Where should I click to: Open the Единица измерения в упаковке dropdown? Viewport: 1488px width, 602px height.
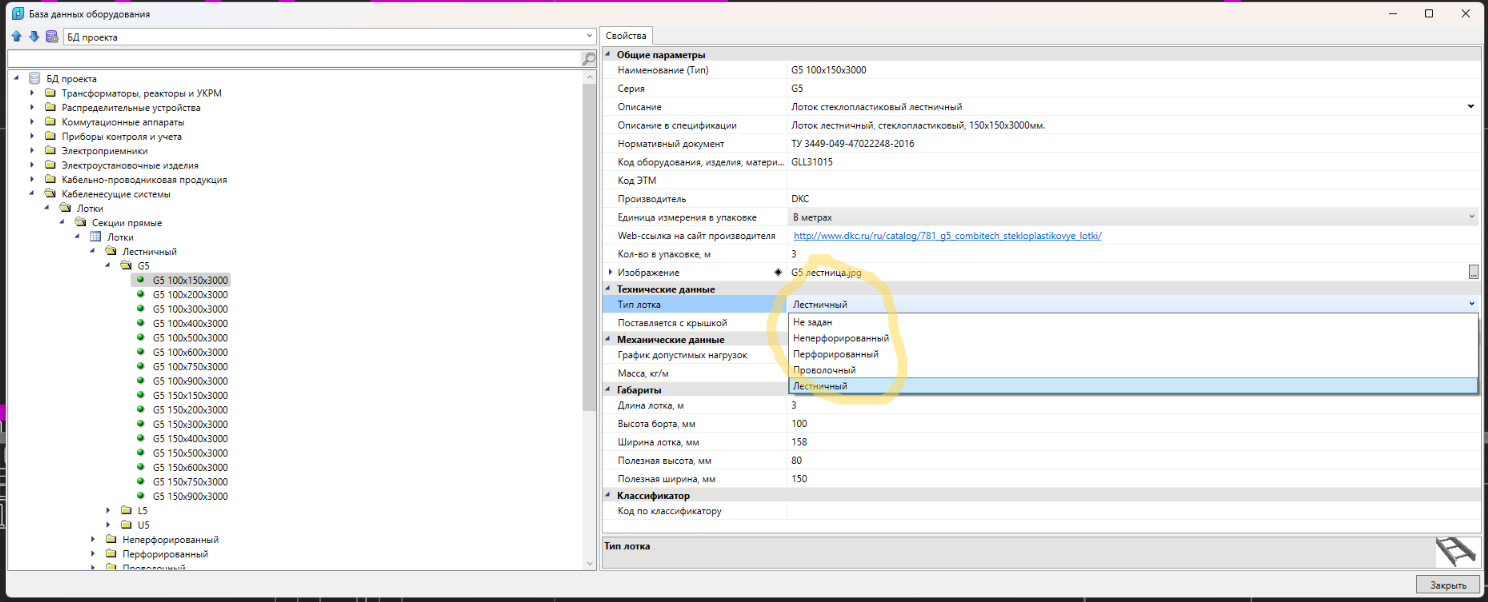click(1471, 217)
